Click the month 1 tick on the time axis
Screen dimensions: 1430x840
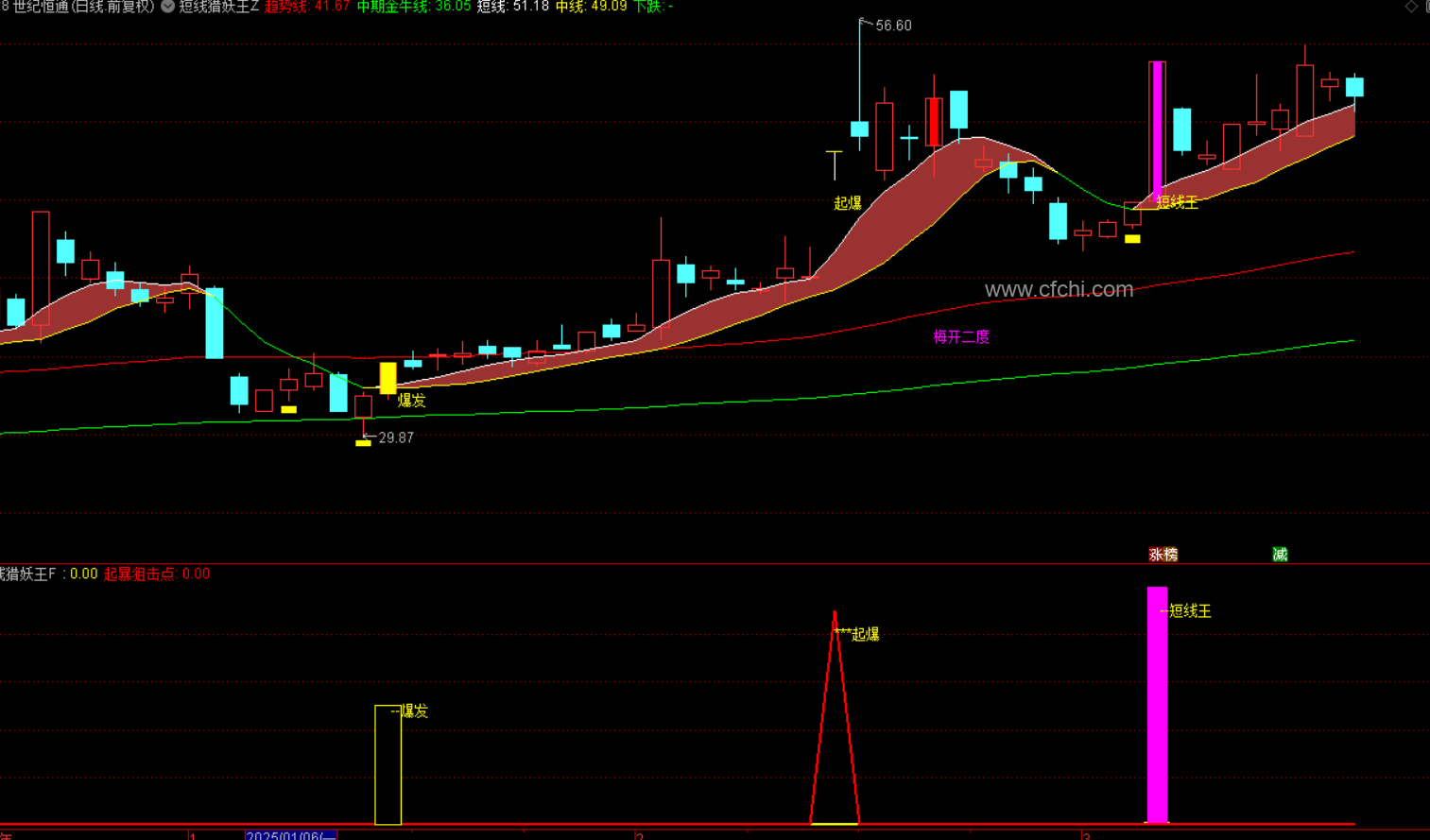(193, 836)
